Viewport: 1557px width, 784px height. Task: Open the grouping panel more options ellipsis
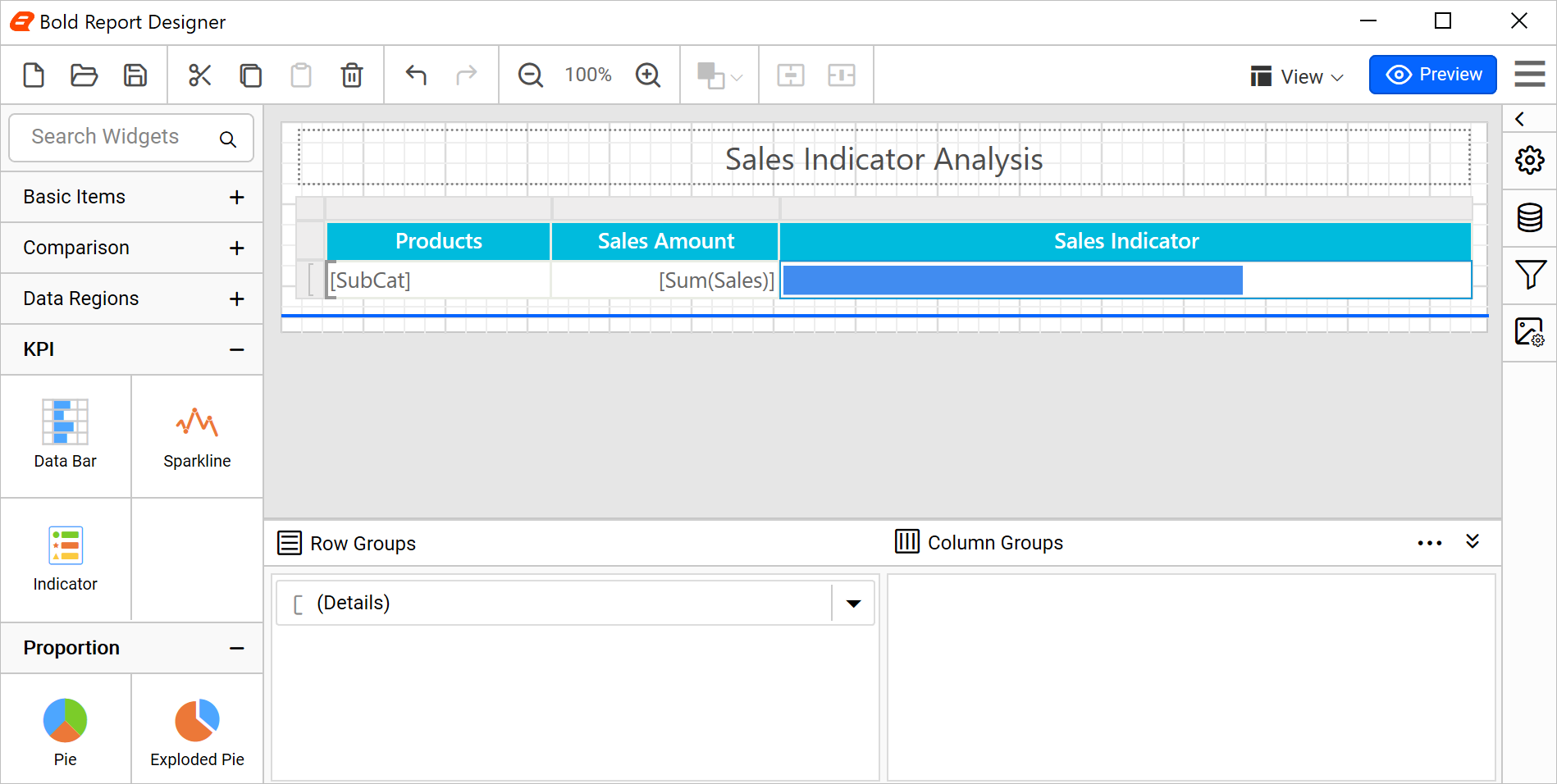(1430, 543)
